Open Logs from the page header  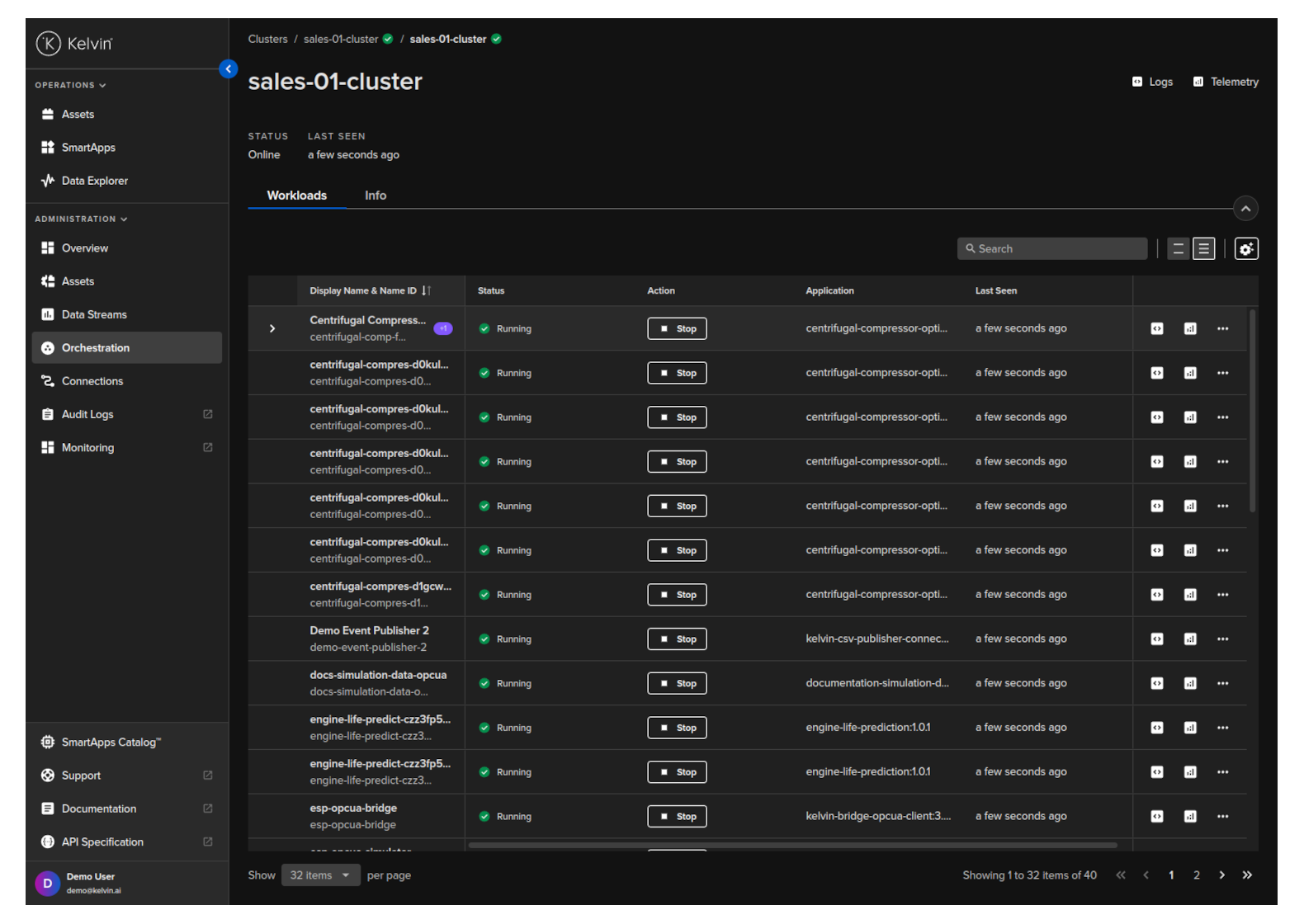pyautogui.click(x=1152, y=82)
